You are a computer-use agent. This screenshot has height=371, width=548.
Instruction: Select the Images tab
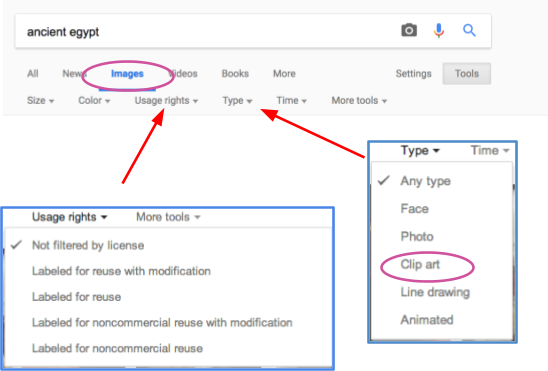point(127,74)
